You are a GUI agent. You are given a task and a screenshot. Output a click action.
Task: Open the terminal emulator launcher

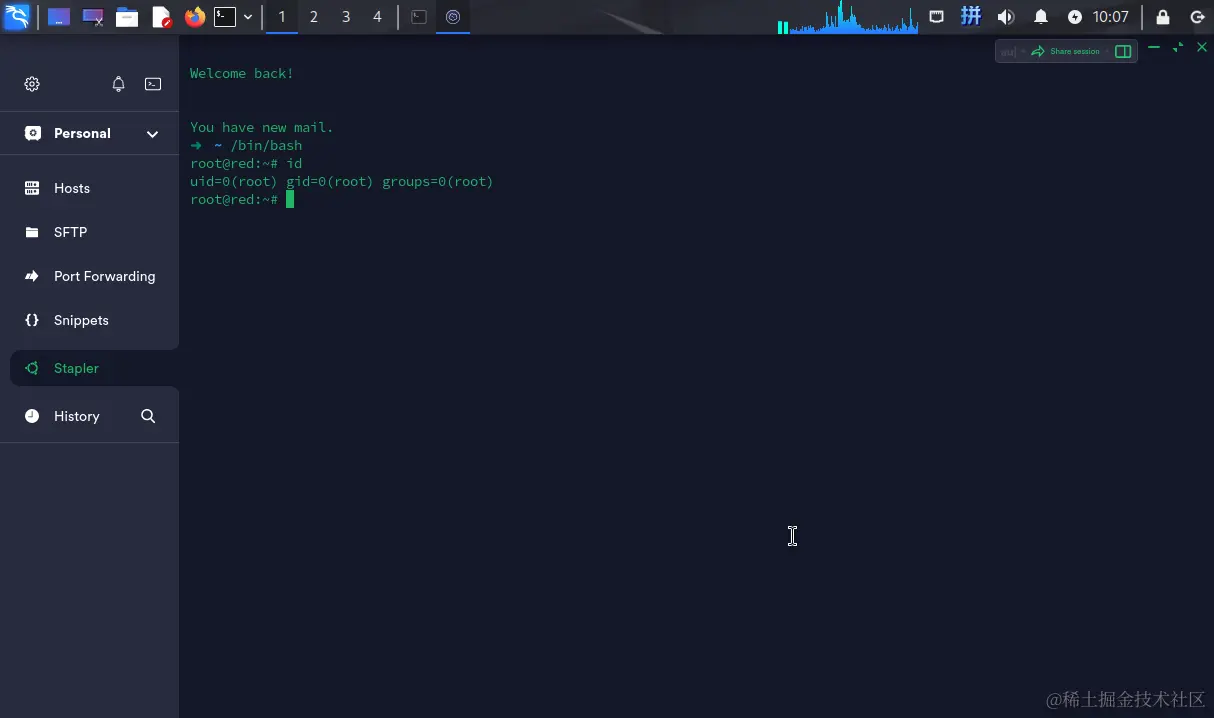[x=225, y=17]
